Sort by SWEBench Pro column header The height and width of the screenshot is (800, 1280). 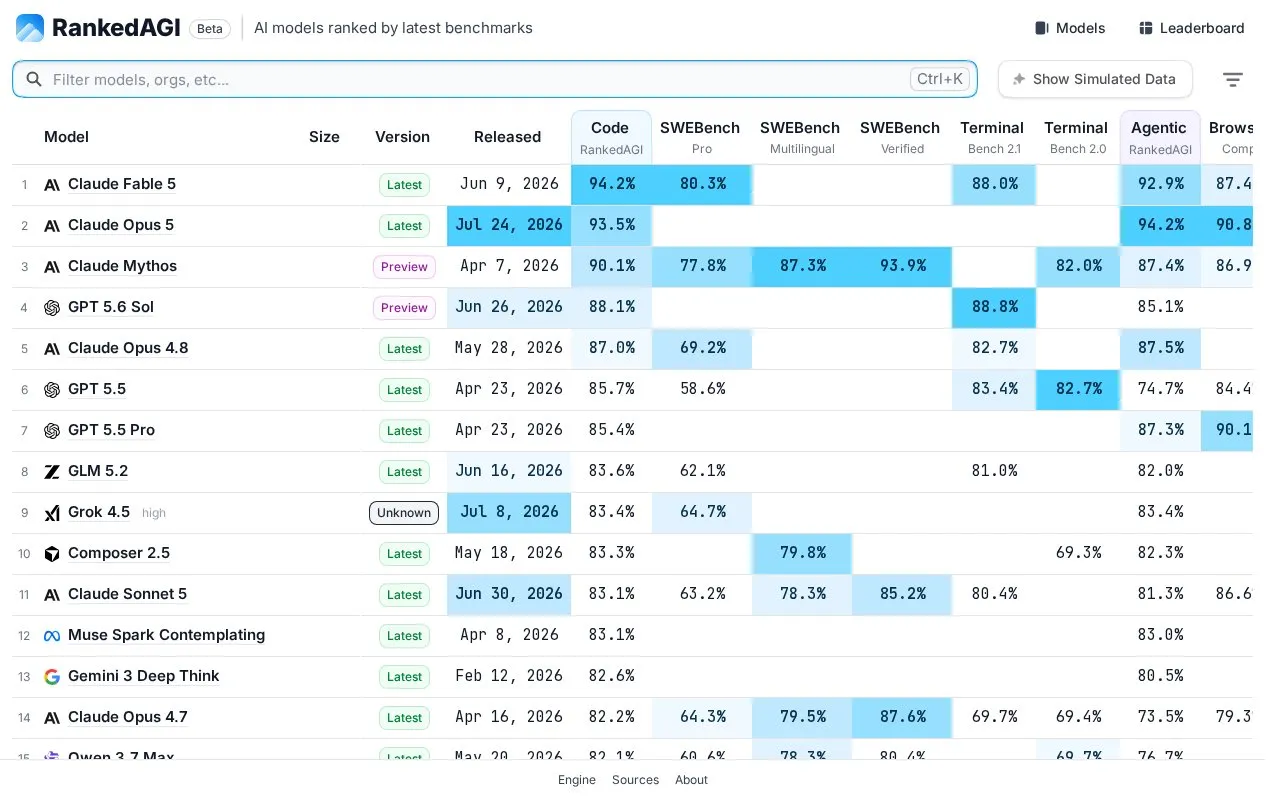point(700,137)
